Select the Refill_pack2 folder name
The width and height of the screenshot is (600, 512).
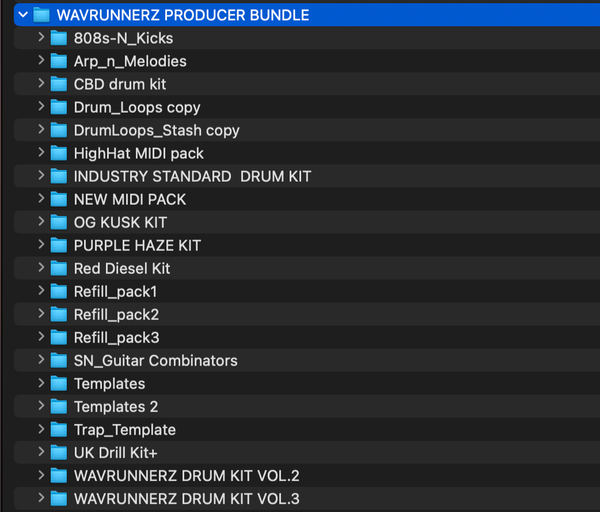(x=116, y=314)
